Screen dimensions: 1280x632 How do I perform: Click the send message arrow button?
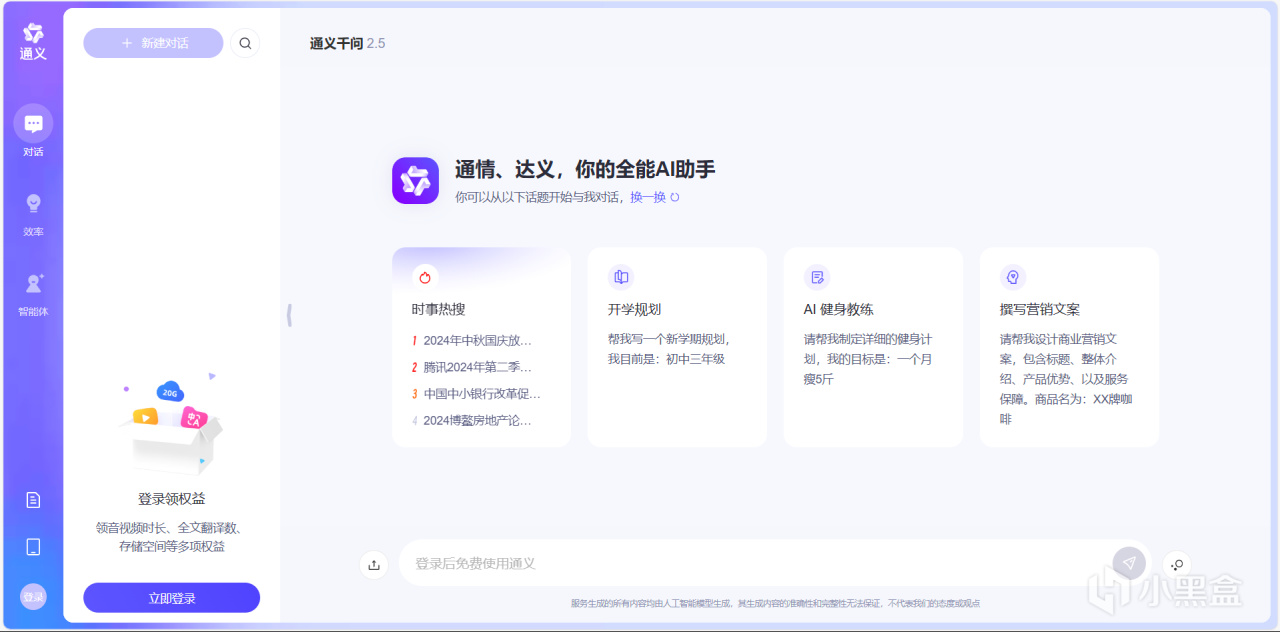[x=1129, y=563]
